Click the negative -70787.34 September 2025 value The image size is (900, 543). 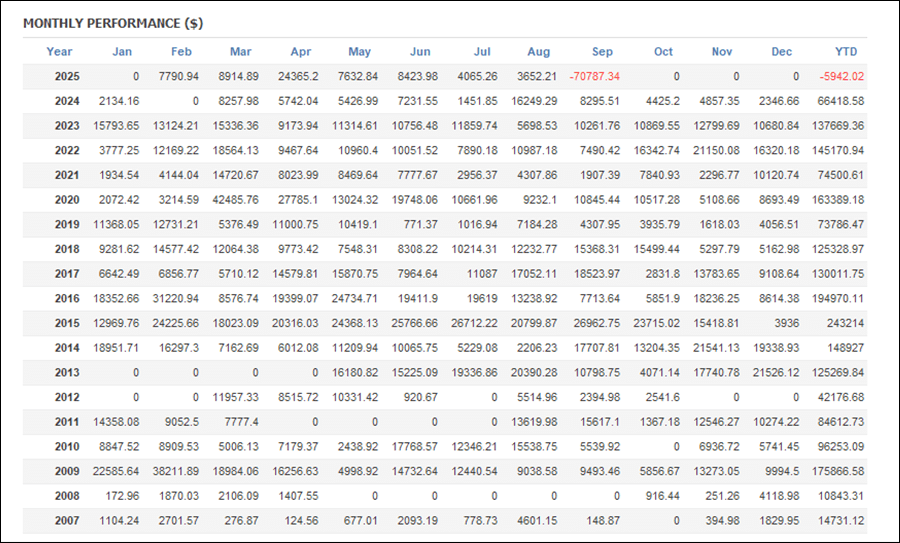coord(594,76)
